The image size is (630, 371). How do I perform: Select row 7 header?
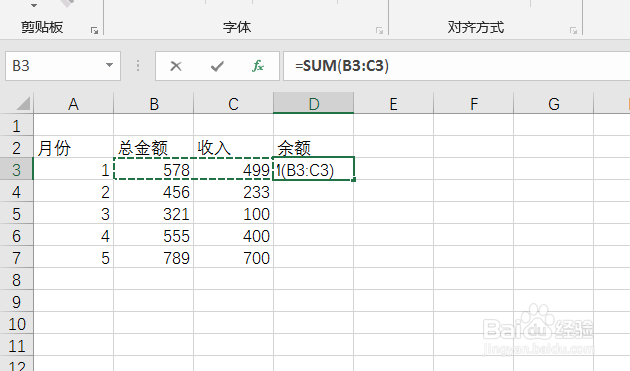pos(16,258)
